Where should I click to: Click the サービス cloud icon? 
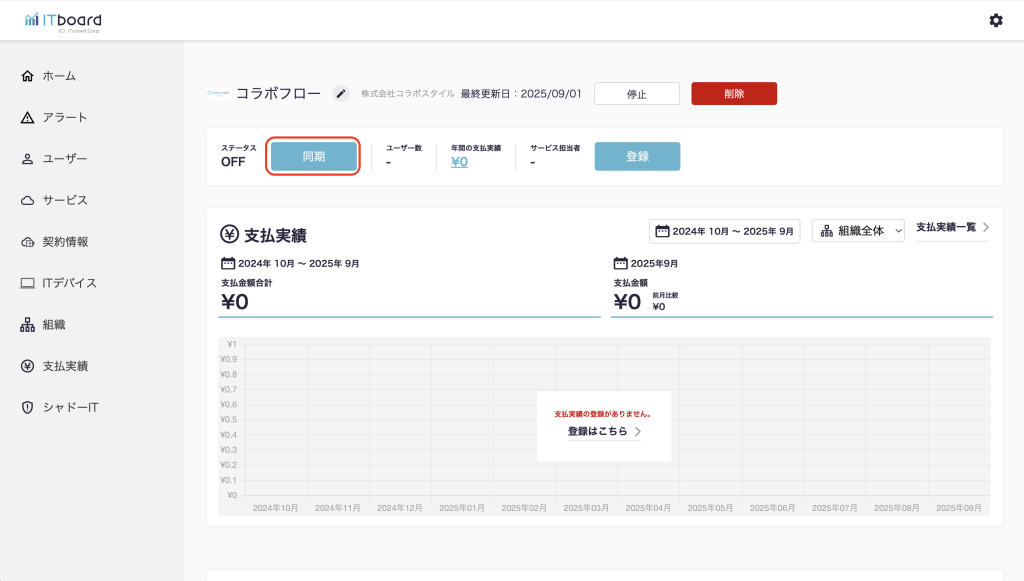click(x=28, y=200)
